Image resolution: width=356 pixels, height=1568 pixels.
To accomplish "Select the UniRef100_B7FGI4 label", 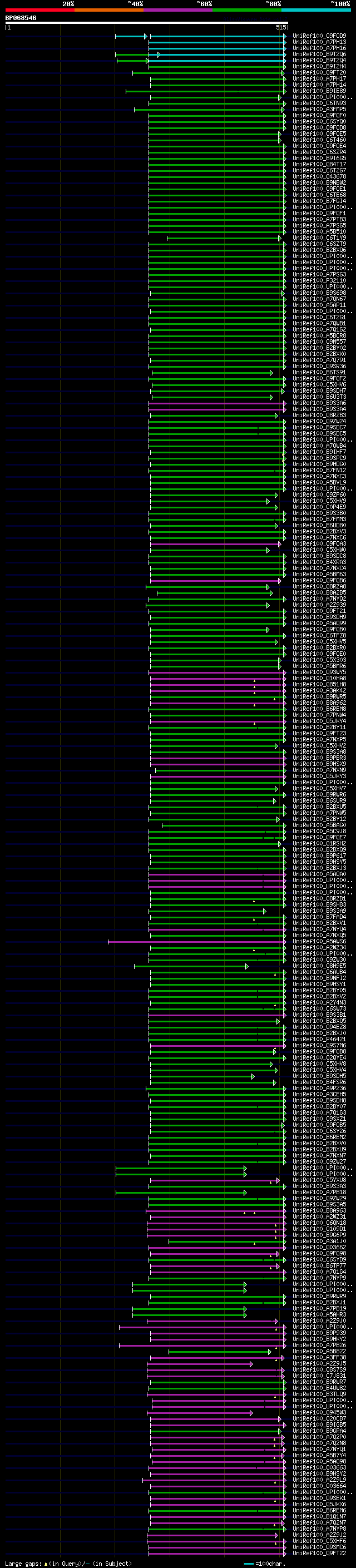I will click(319, 201).
